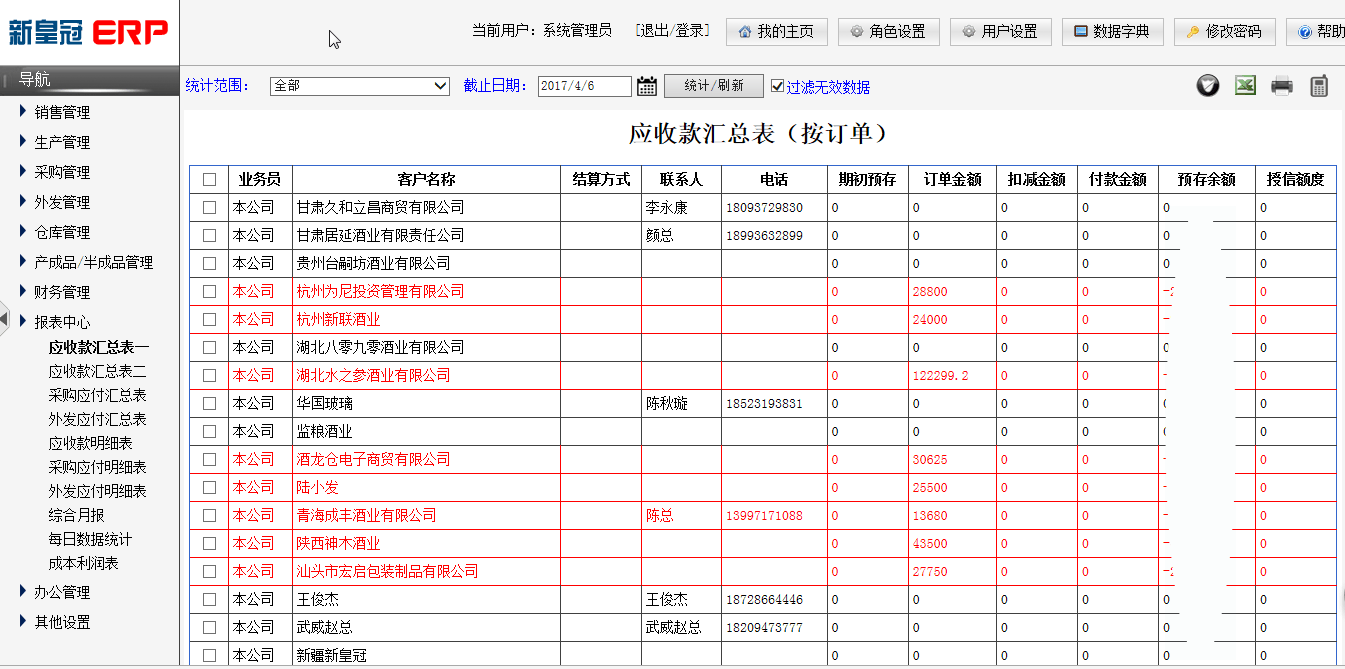Click the black shield icon in the toolbar
This screenshot has width=1345, height=669.
(1208, 86)
